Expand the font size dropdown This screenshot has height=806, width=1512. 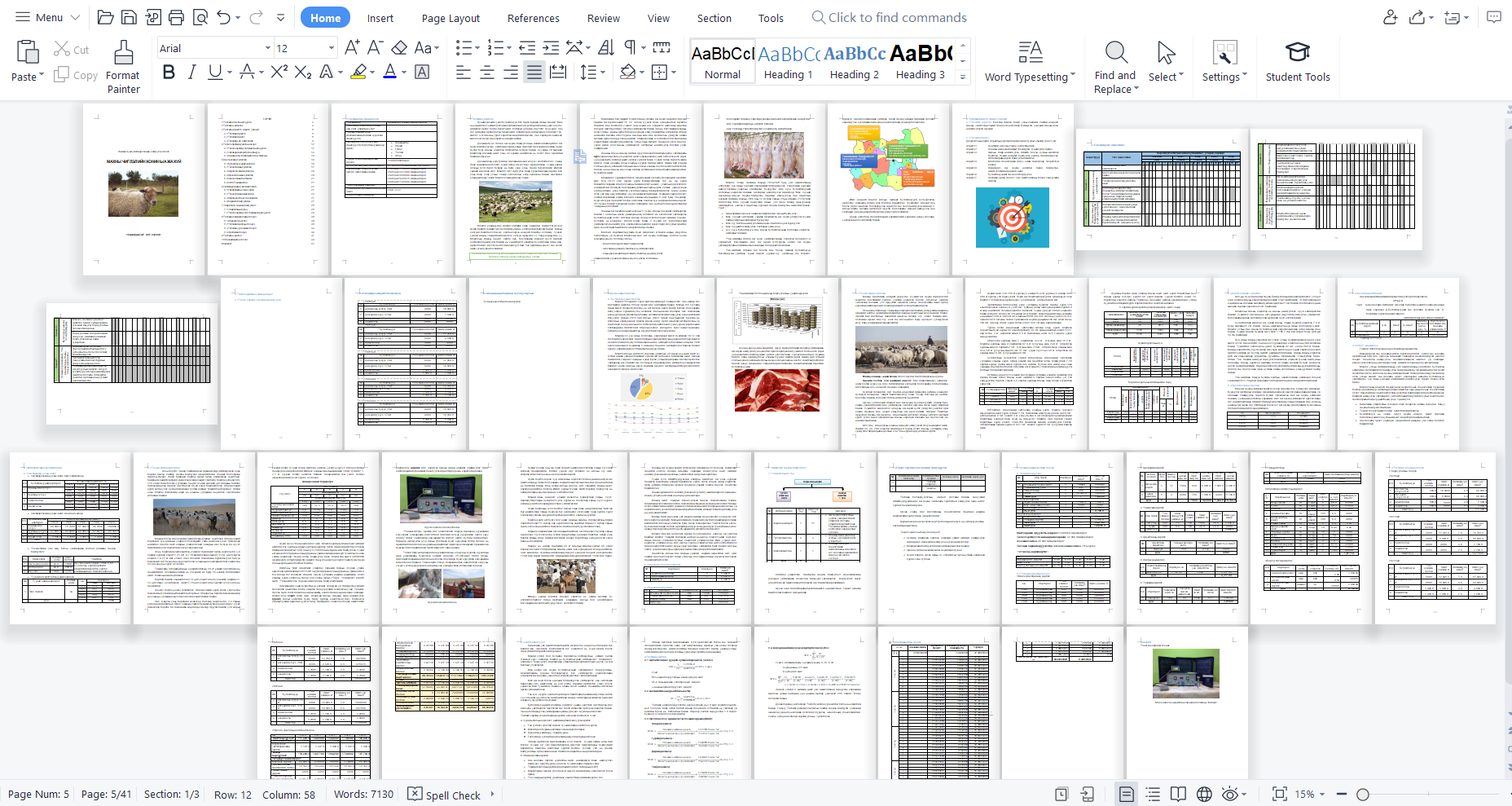coord(332,48)
